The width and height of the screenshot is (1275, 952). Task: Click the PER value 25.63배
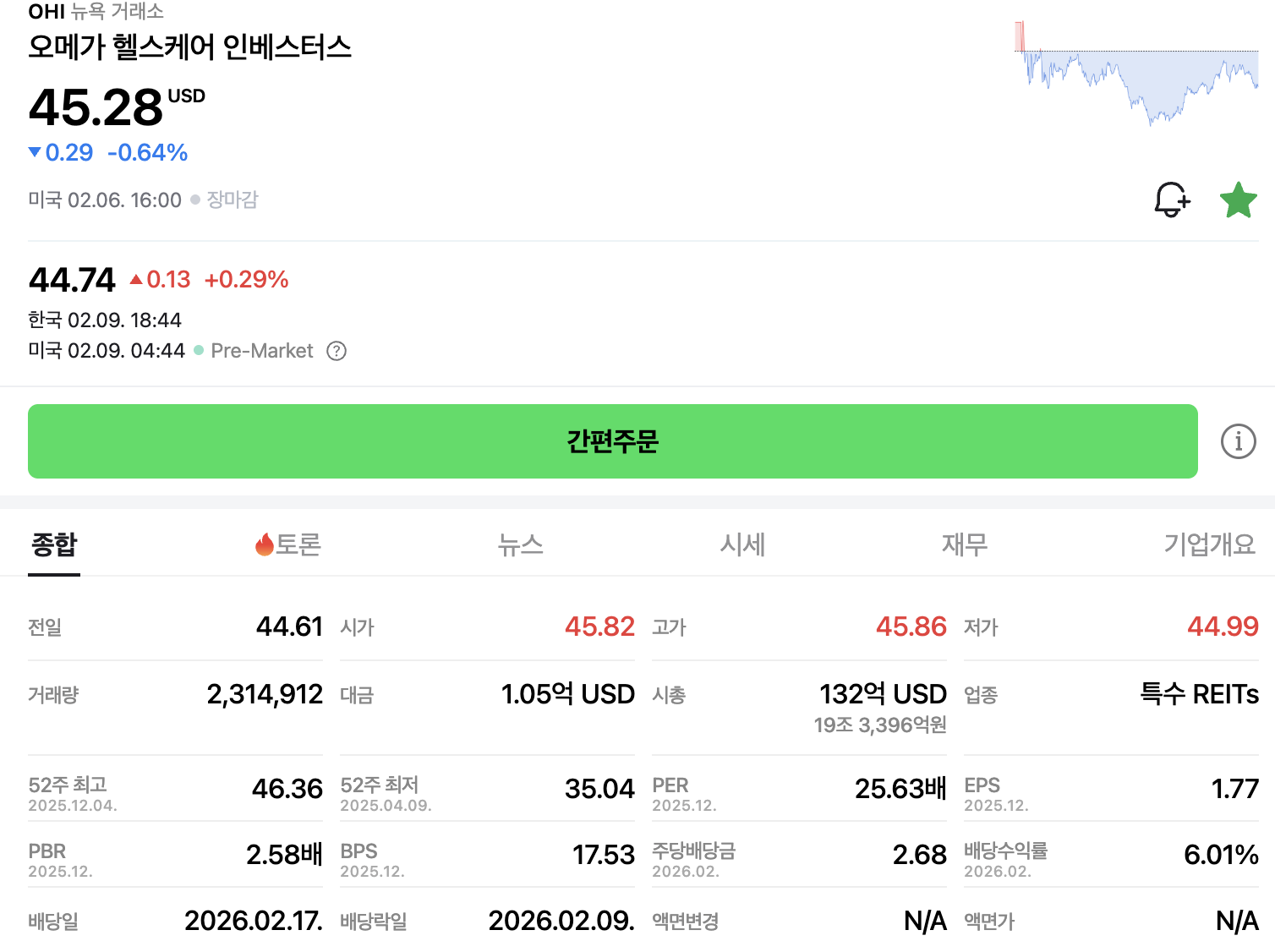click(900, 789)
